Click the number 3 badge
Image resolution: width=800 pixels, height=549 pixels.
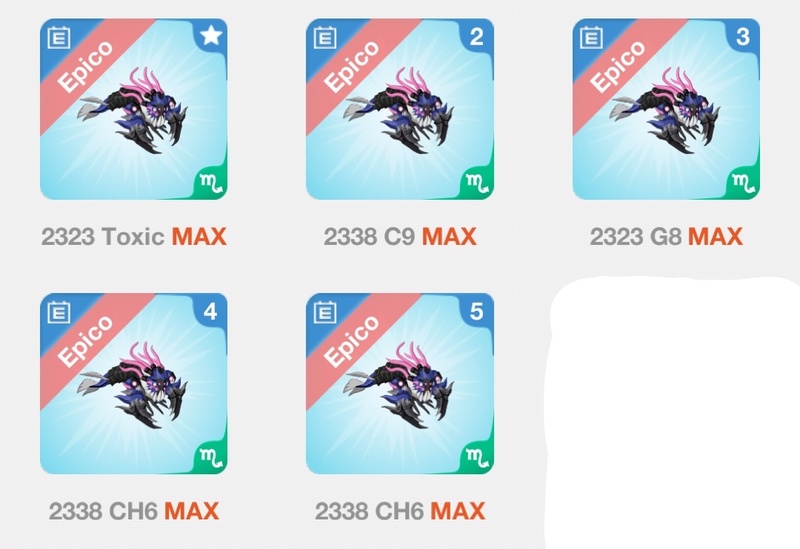[x=743, y=36]
